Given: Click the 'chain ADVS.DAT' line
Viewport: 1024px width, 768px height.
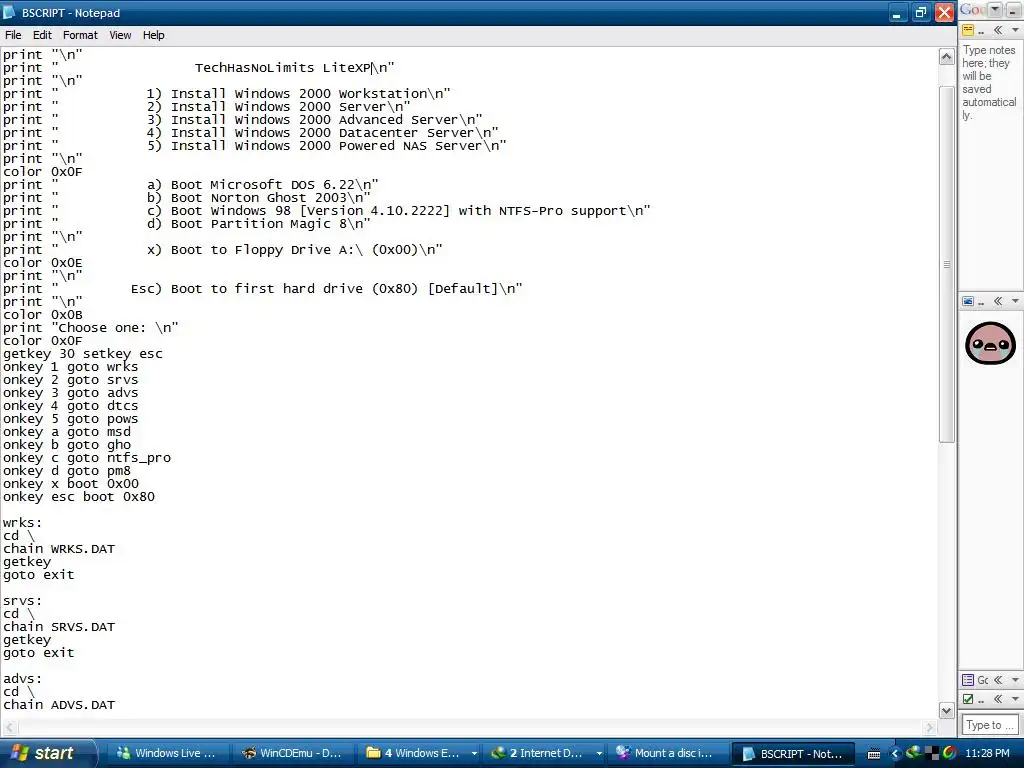Looking at the screenshot, I should point(59,705).
